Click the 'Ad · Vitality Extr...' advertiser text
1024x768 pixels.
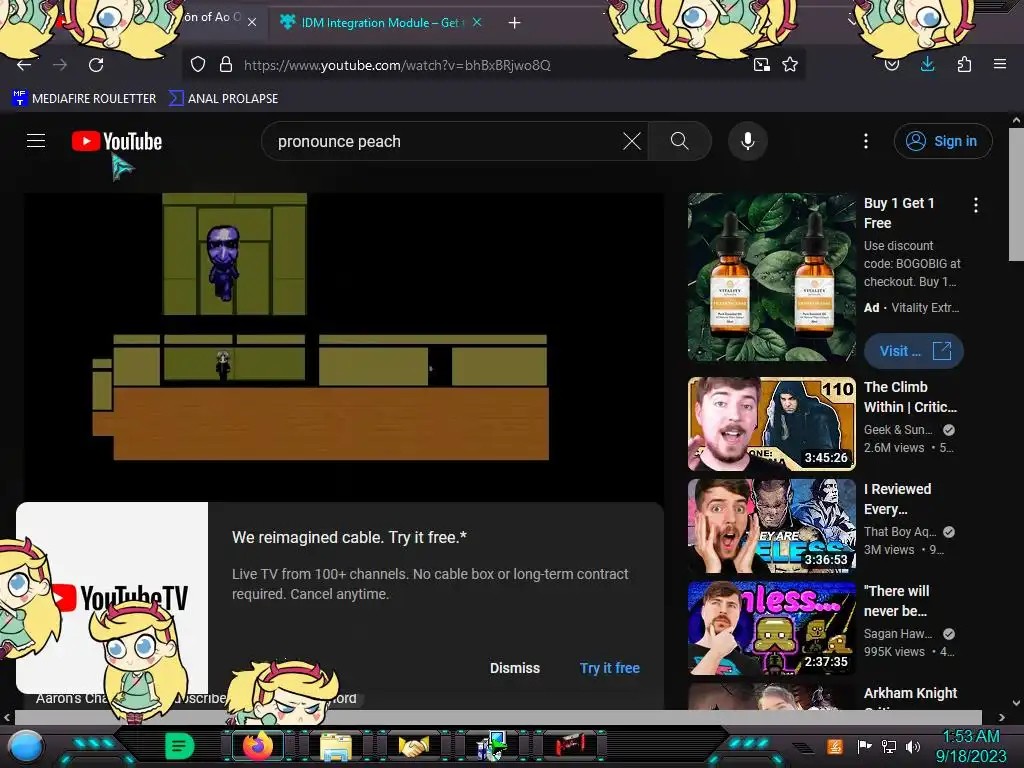[x=911, y=308]
